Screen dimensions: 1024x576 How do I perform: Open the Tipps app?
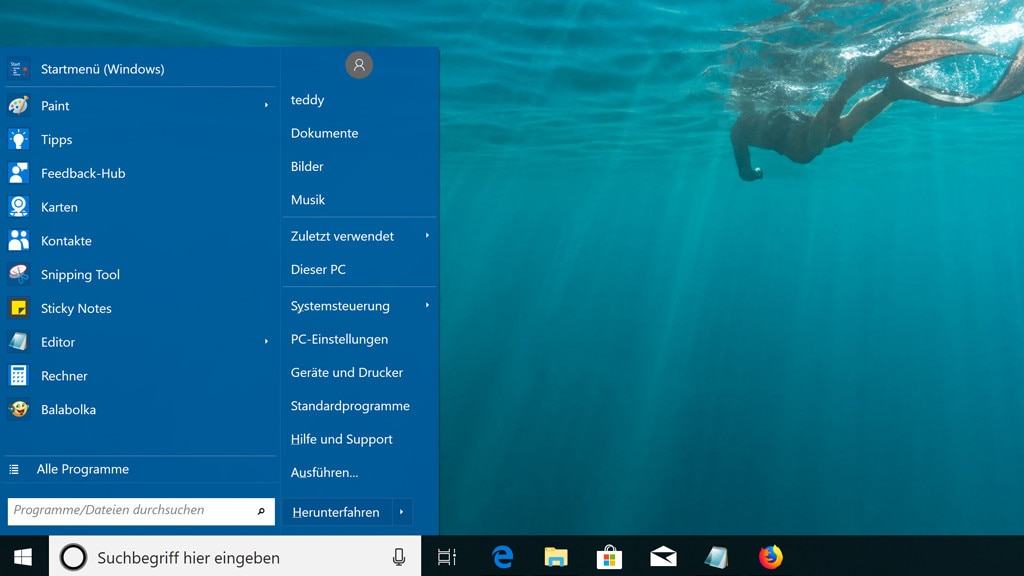click(x=56, y=140)
